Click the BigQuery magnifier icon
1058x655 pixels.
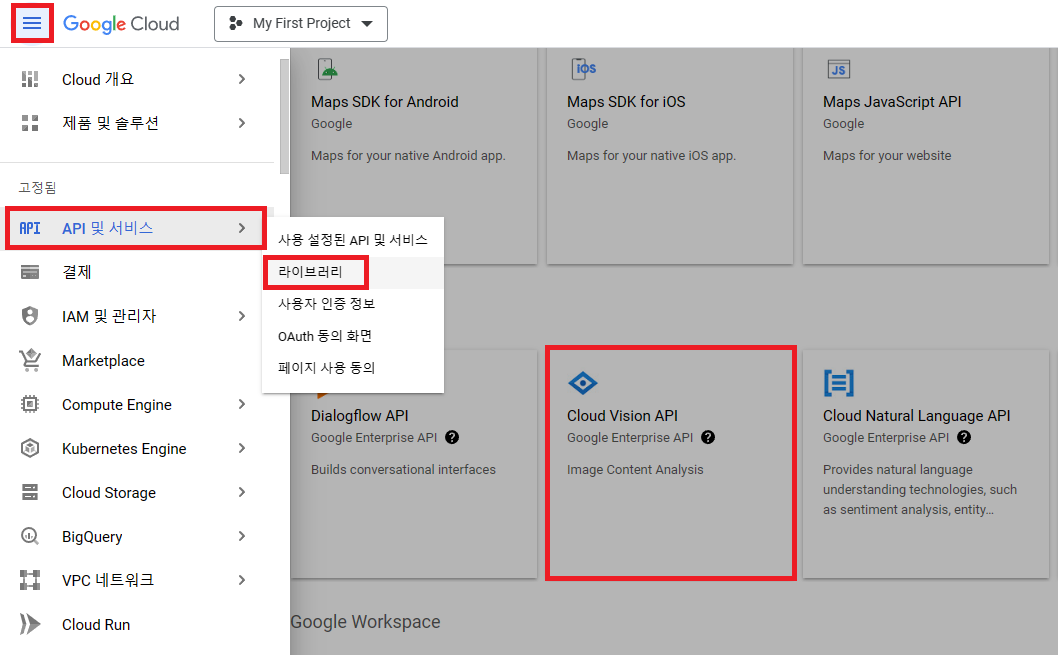[x=30, y=537]
